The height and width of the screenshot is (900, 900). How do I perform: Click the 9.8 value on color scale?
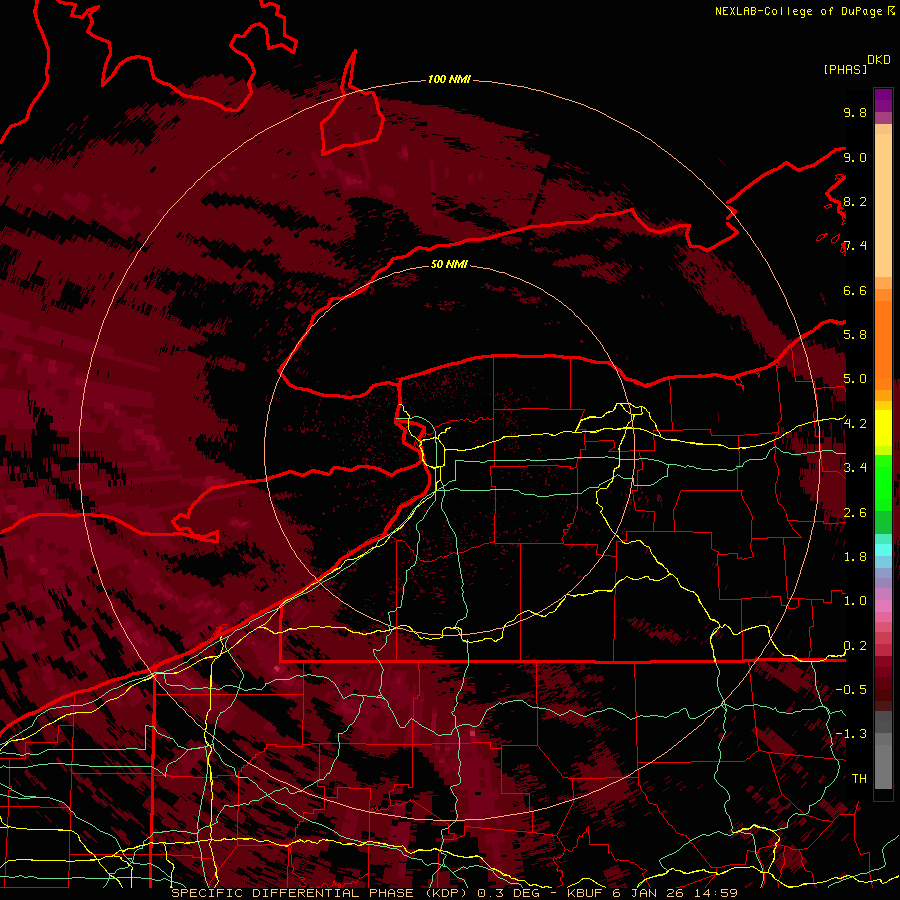(x=855, y=112)
